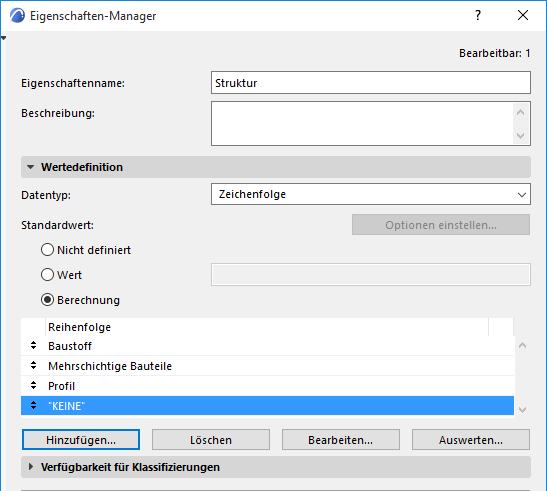Select the Mehrschichtige Bauteile row

pyautogui.click(x=268, y=366)
